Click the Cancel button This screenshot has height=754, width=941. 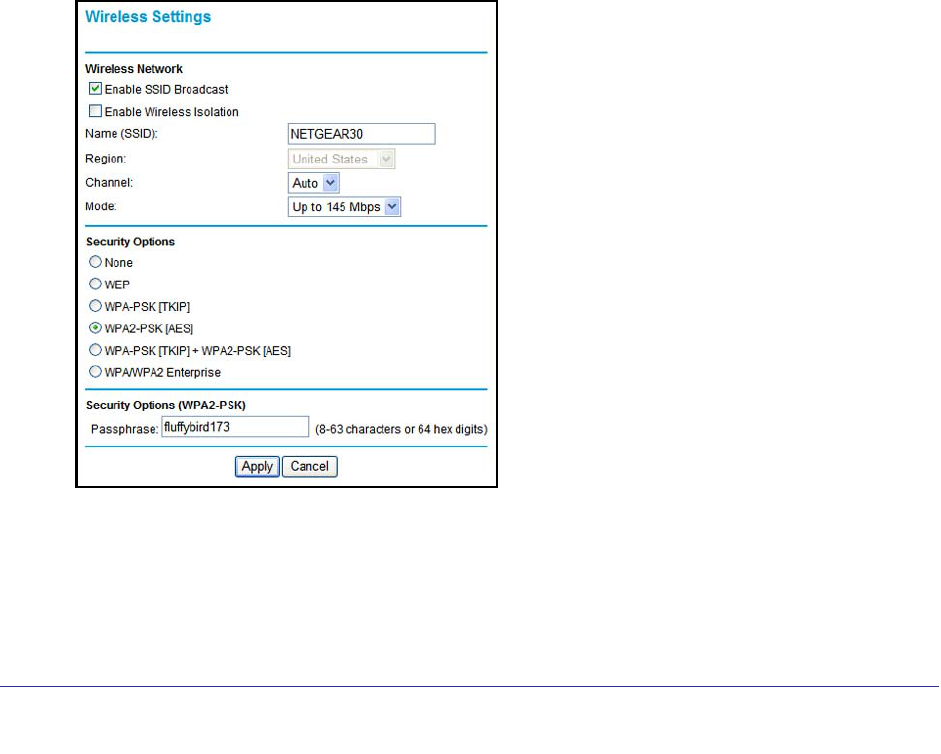[x=310, y=466]
